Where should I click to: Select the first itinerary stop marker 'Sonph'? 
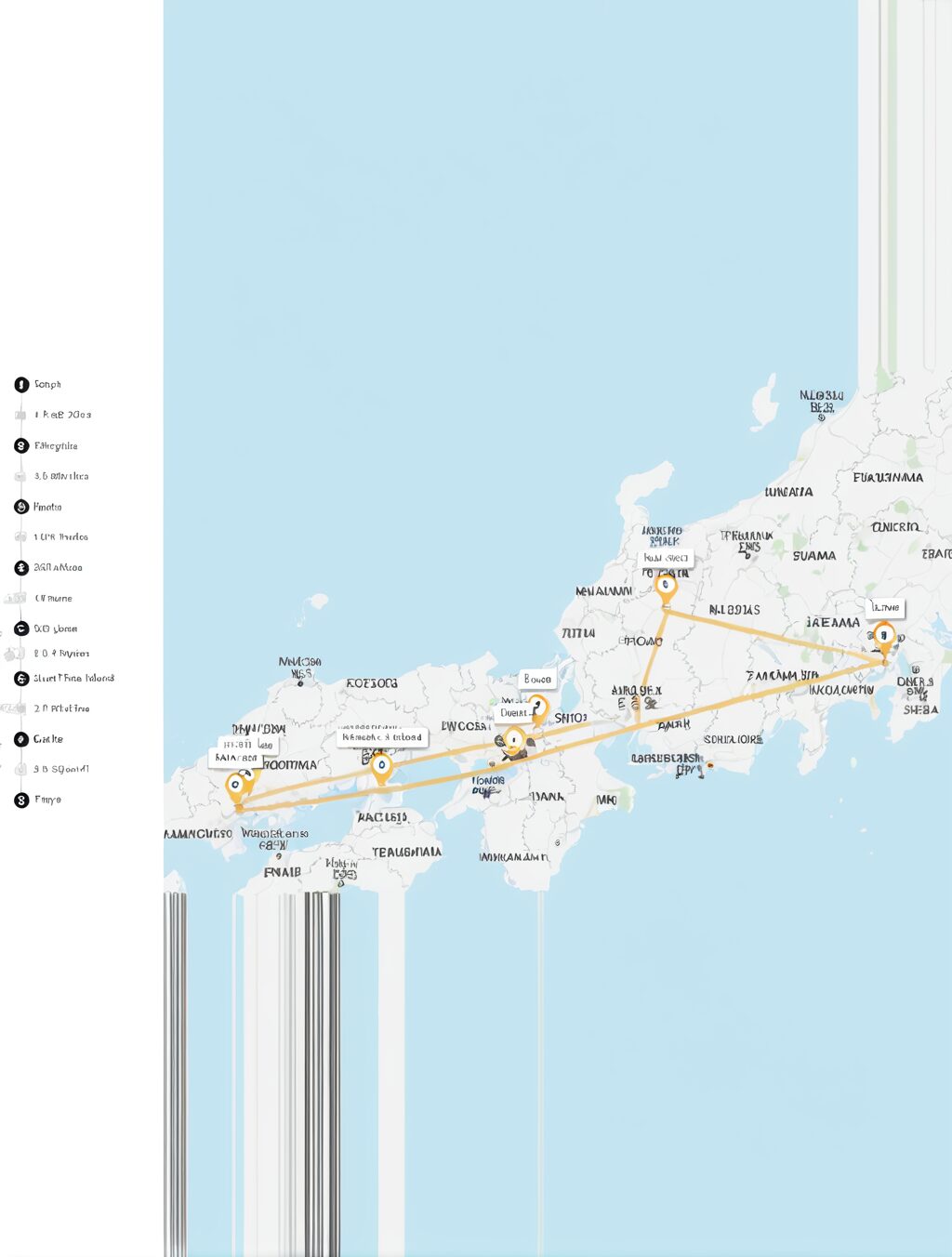pos(21,385)
